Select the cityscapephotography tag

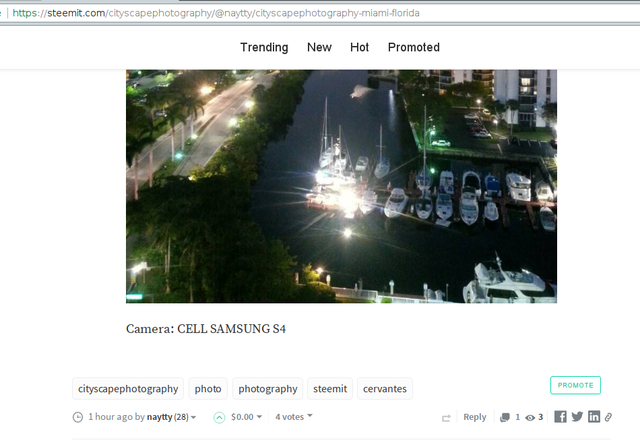pos(128,389)
